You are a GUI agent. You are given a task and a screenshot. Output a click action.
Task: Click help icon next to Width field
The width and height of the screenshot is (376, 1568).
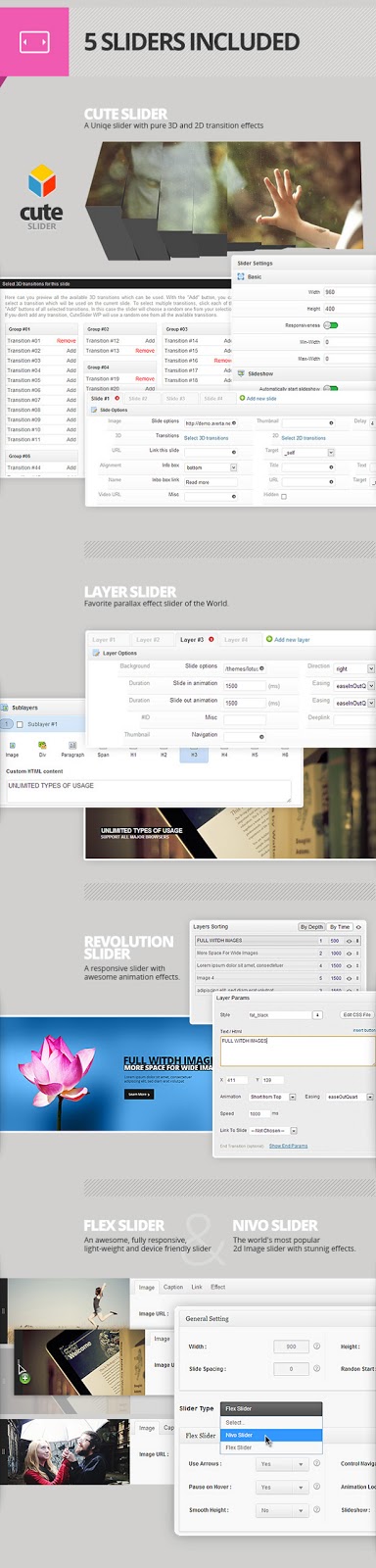click(x=316, y=1347)
